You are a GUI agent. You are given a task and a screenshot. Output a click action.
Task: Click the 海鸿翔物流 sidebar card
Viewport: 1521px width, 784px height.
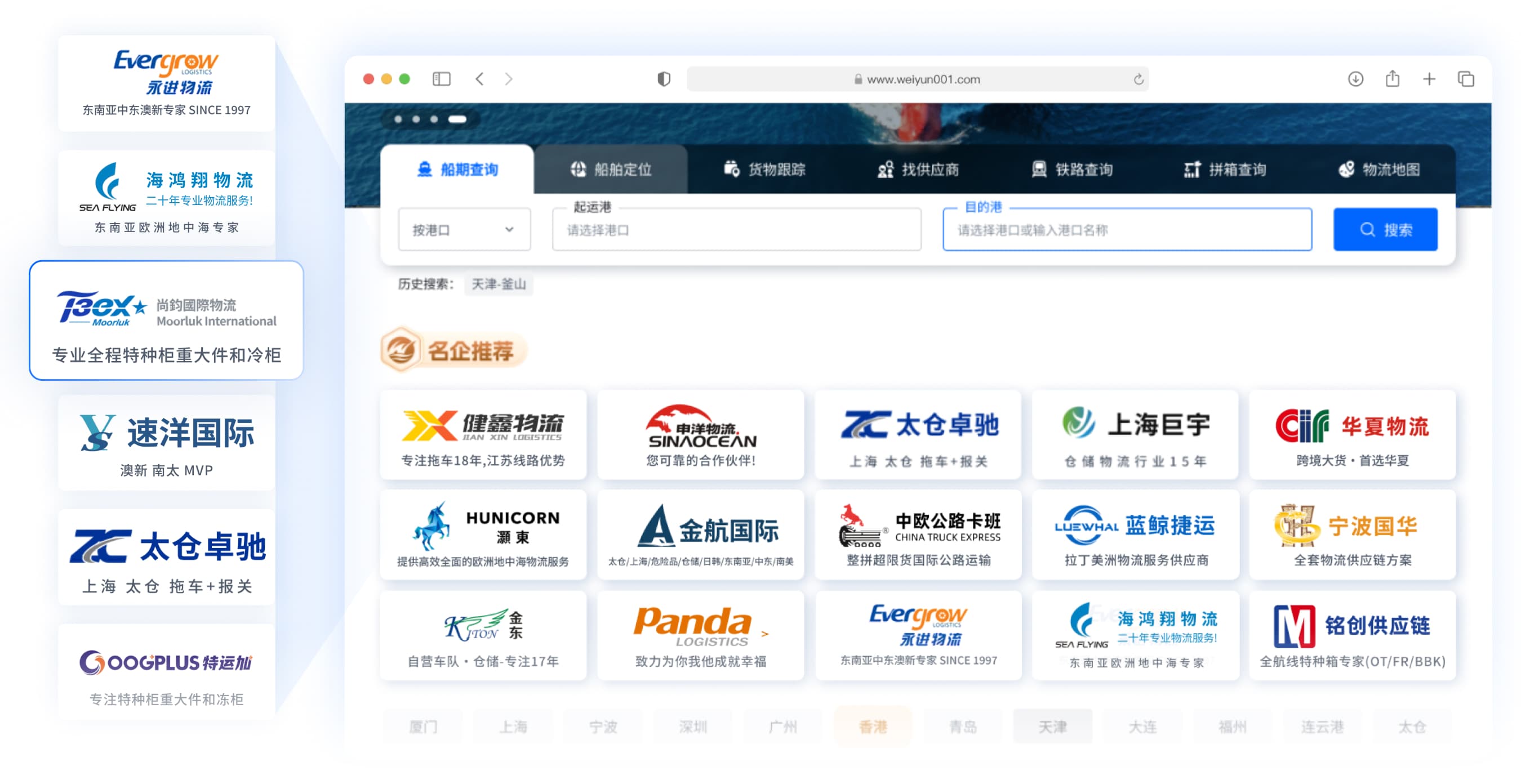pos(167,198)
